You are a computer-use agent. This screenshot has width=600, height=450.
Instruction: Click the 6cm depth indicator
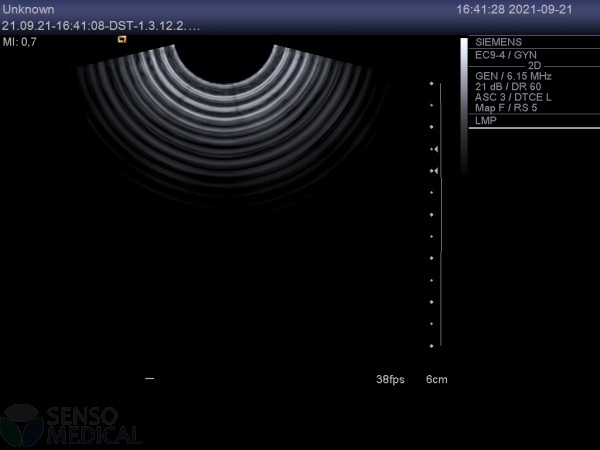(437, 380)
